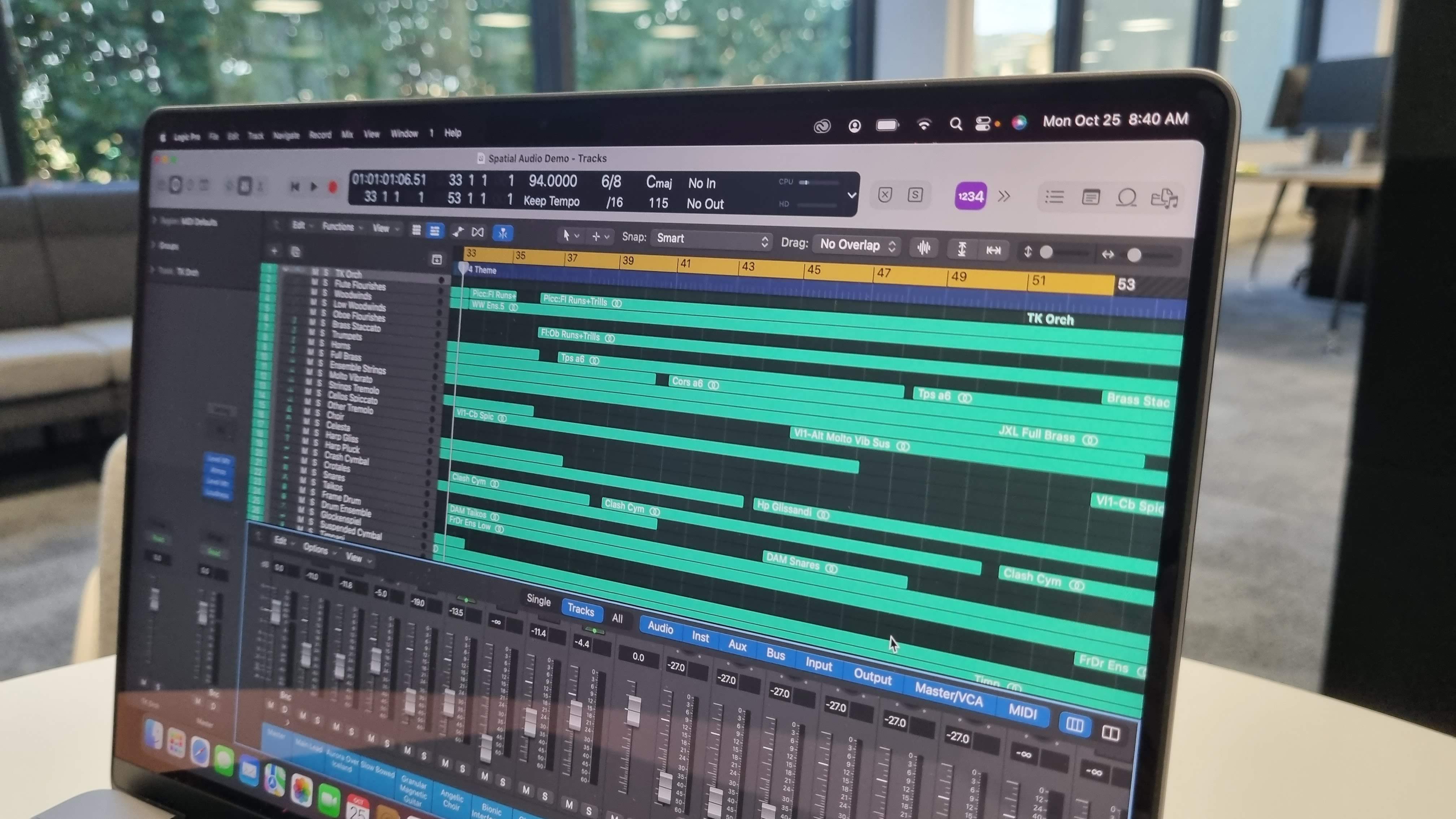Open the pointer Left-click Tool menu
This screenshot has height=819, width=1456.
pyautogui.click(x=570, y=235)
